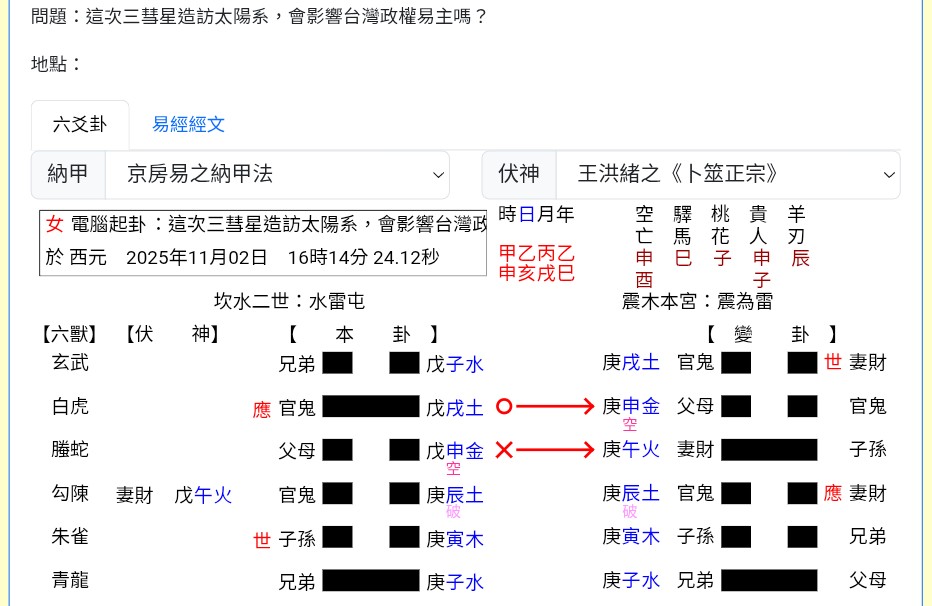Toggle the 女 gender label
Viewport: 932px width, 606px height.
[54, 225]
